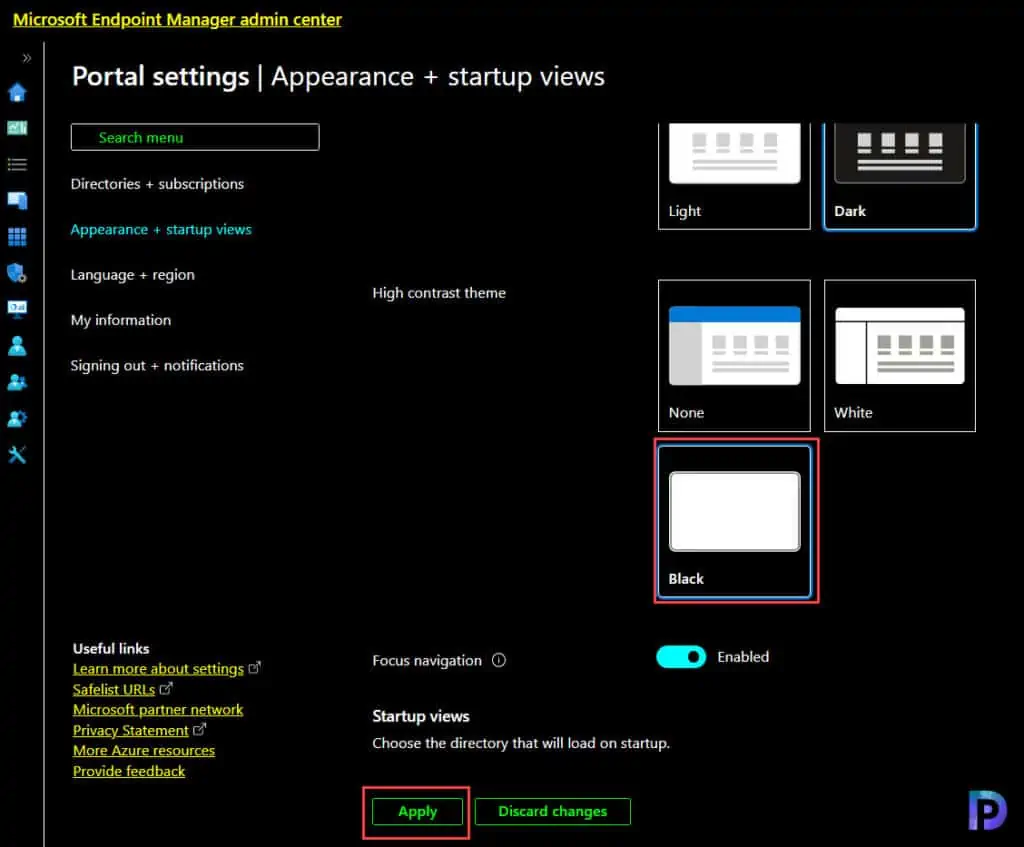Select the Dark theme card
This screenshot has height=847, width=1024.
(900, 176)
